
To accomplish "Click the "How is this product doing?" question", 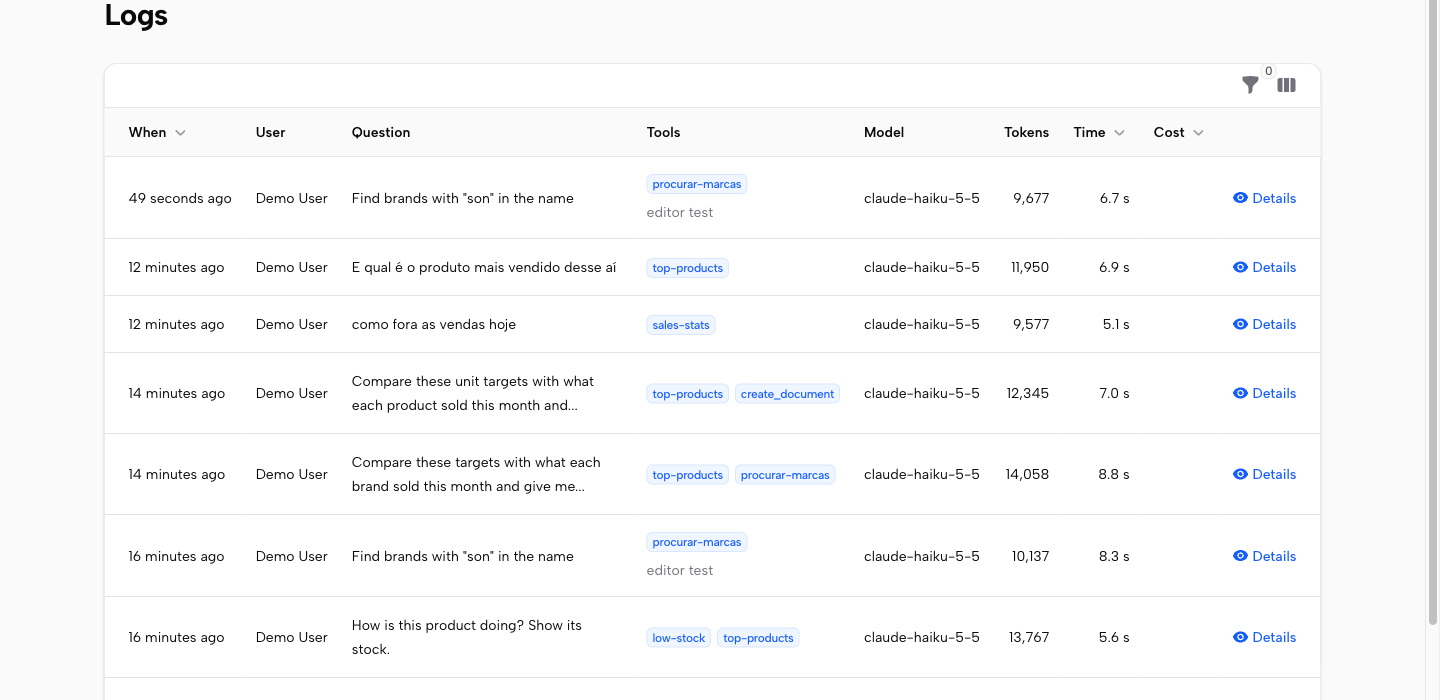I will (x=467, y=637).
